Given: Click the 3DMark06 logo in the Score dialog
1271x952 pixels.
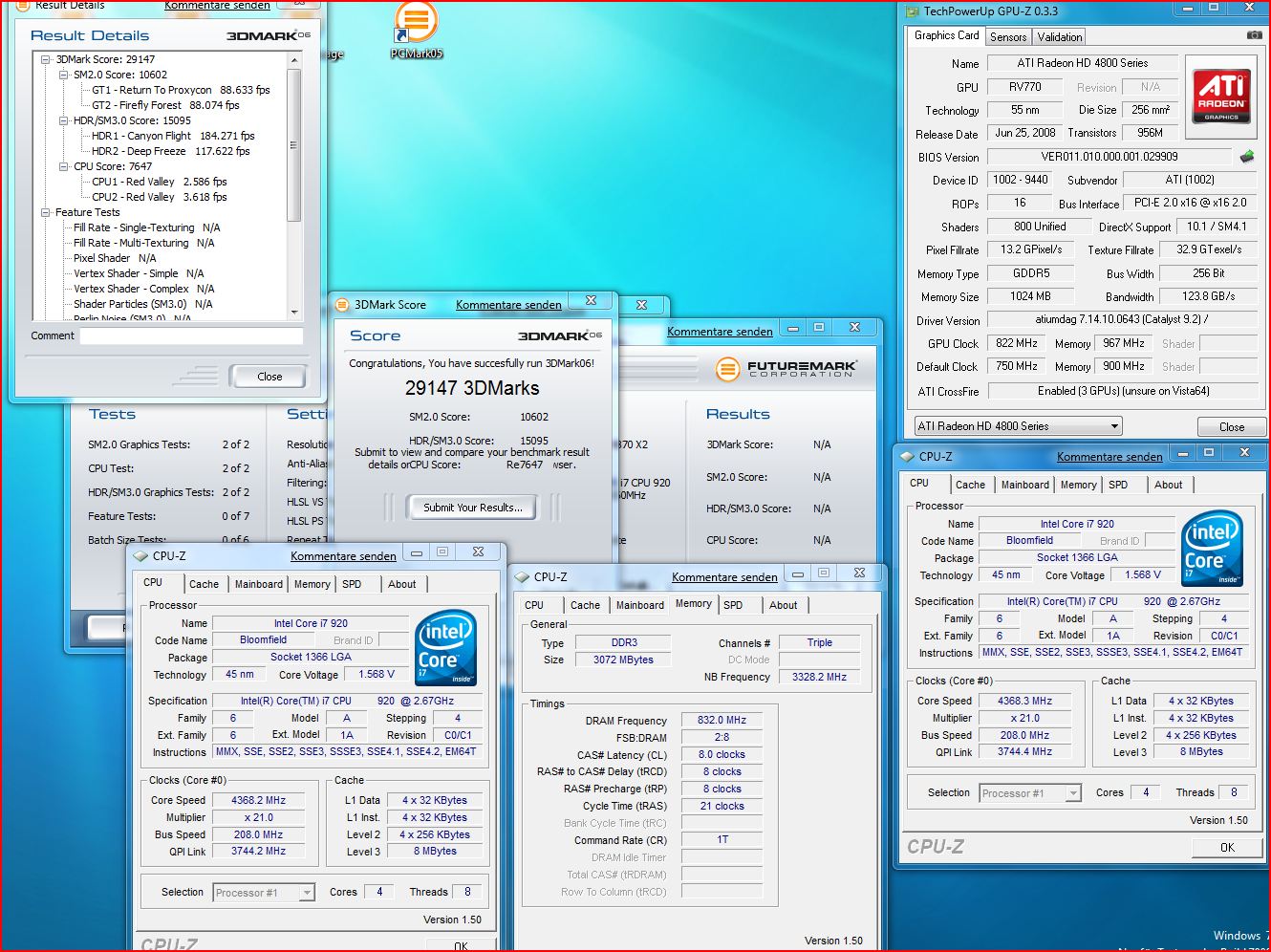Looking at the screenshot, I should point(560,335).
